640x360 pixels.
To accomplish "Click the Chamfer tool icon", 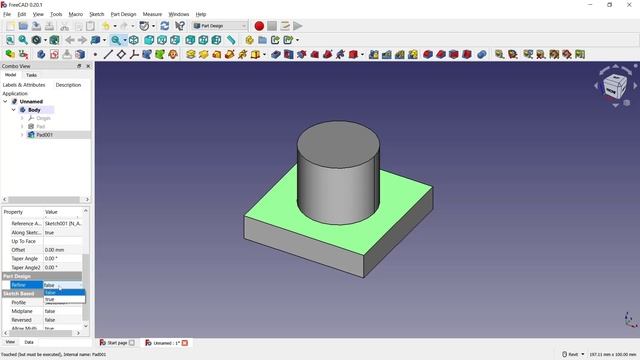I will pos(440,54).
